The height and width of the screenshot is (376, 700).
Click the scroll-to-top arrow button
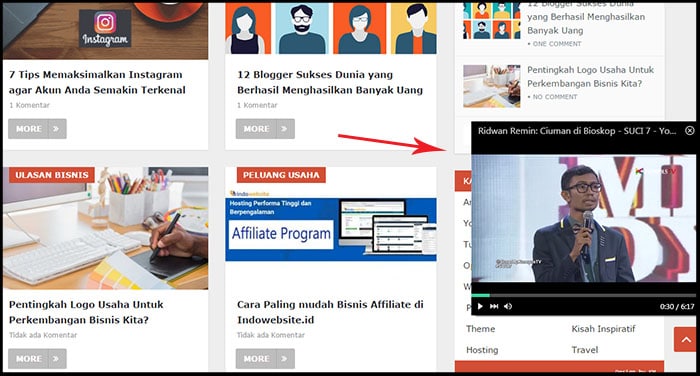click(686, 339)
